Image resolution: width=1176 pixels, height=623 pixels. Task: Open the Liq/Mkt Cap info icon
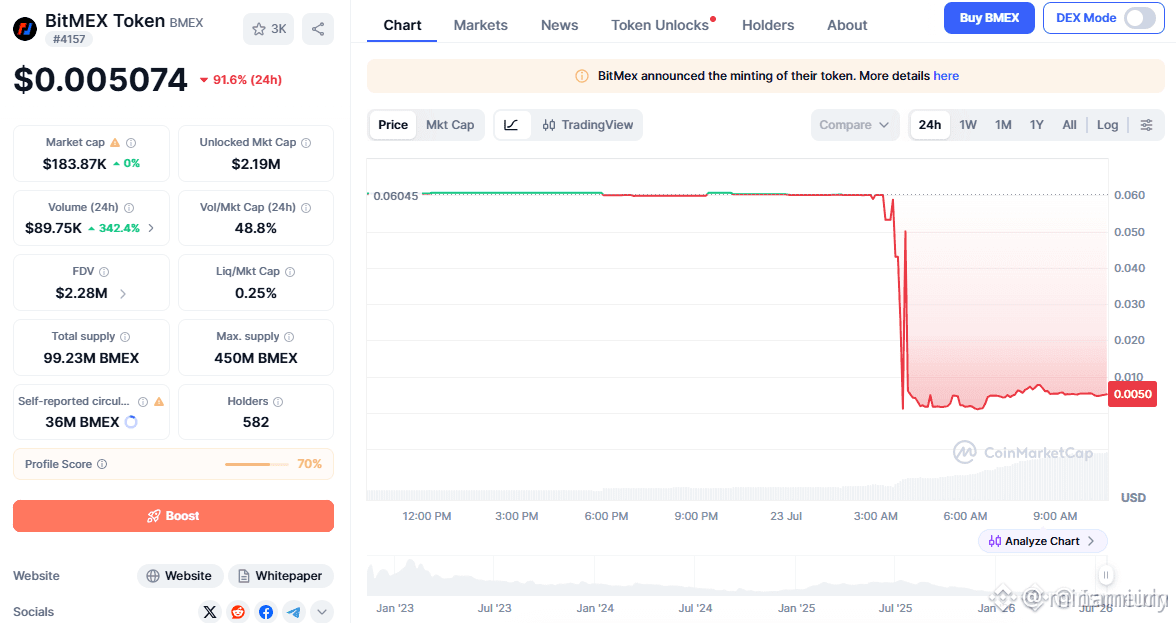[x=290, y=272]
